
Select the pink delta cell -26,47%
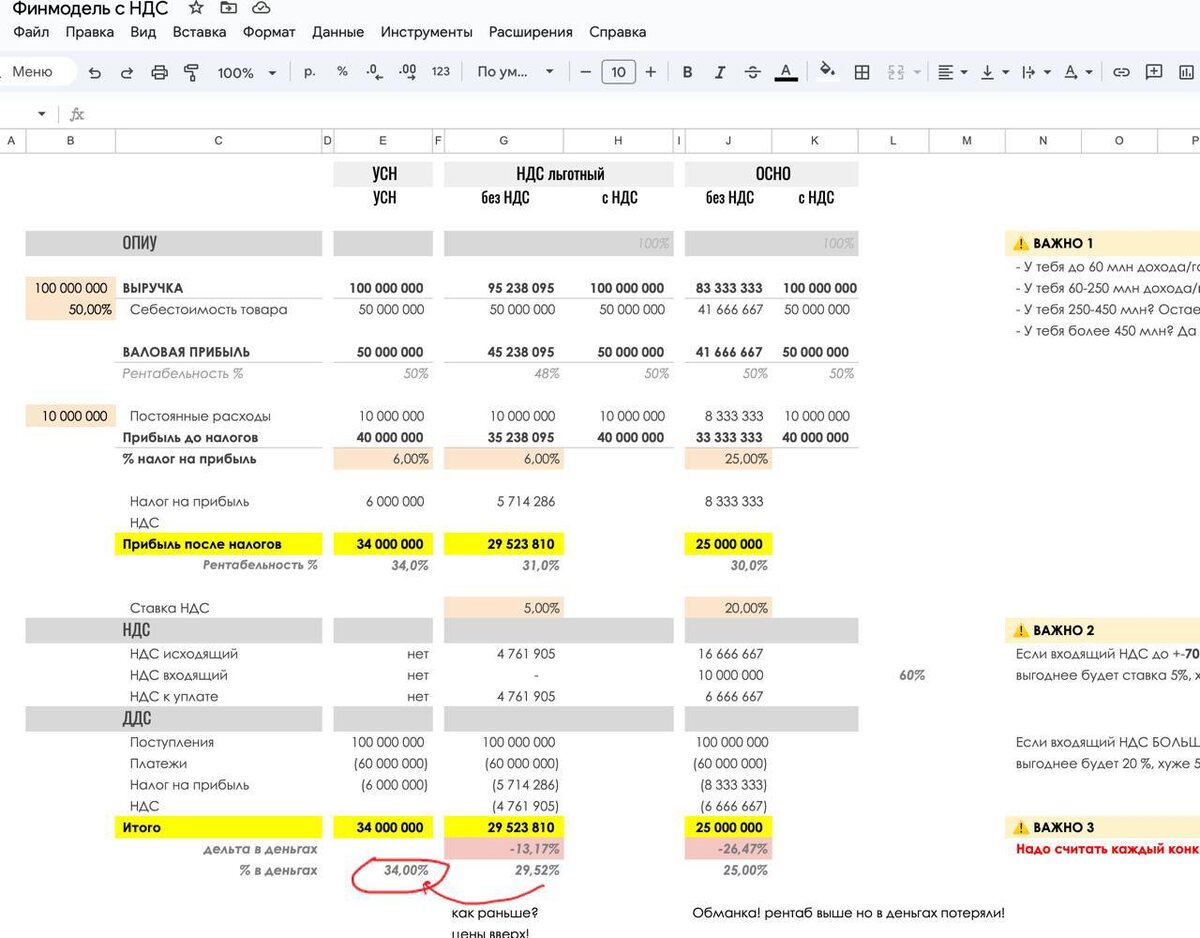pos(729,849)
